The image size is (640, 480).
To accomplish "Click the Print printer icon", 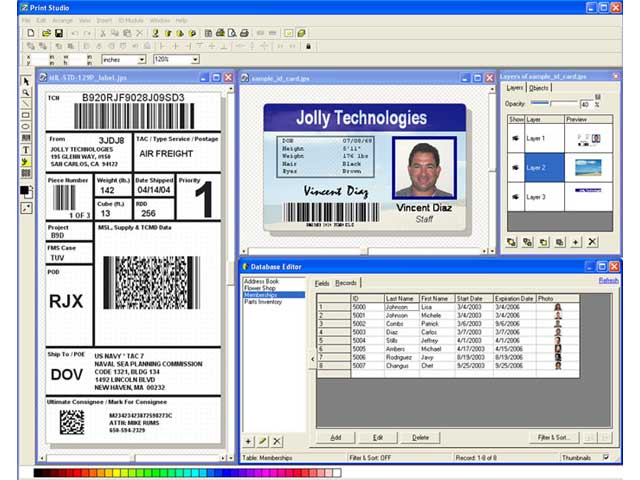I will 244,33.
